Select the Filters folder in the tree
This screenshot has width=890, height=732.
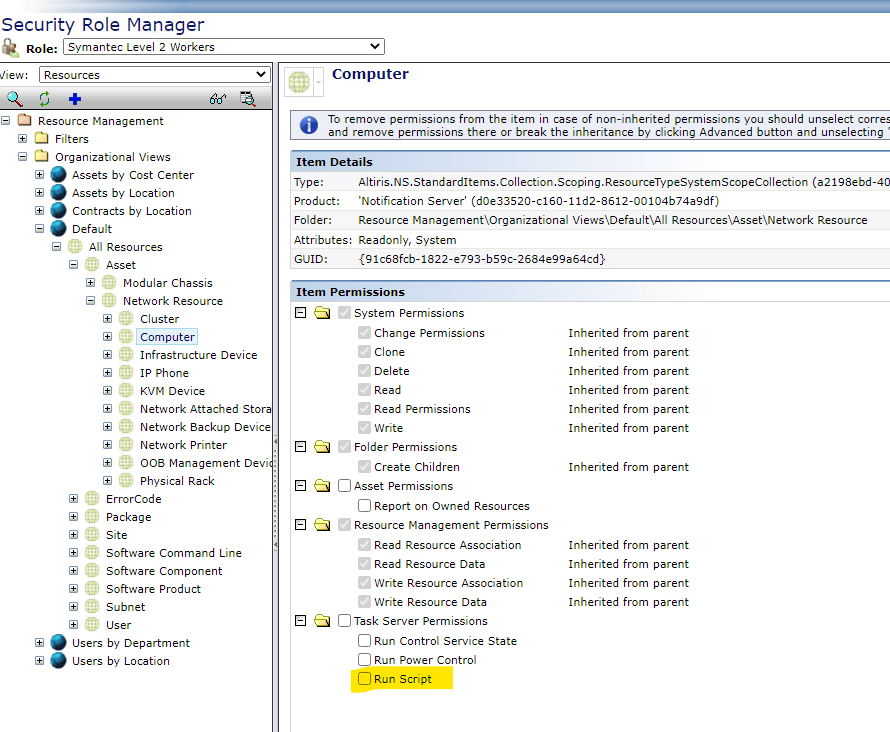pos(71,139)
